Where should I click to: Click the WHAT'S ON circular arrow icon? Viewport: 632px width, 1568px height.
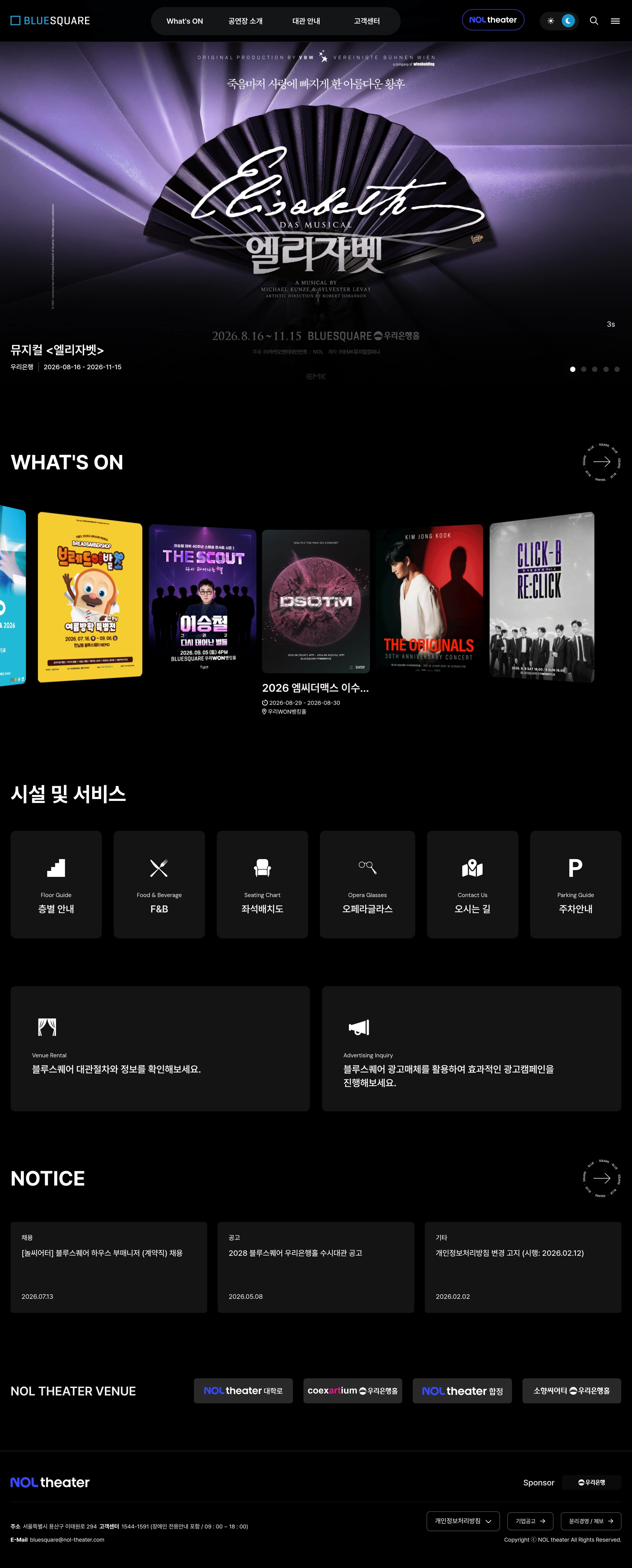click(x=601, y=461)
